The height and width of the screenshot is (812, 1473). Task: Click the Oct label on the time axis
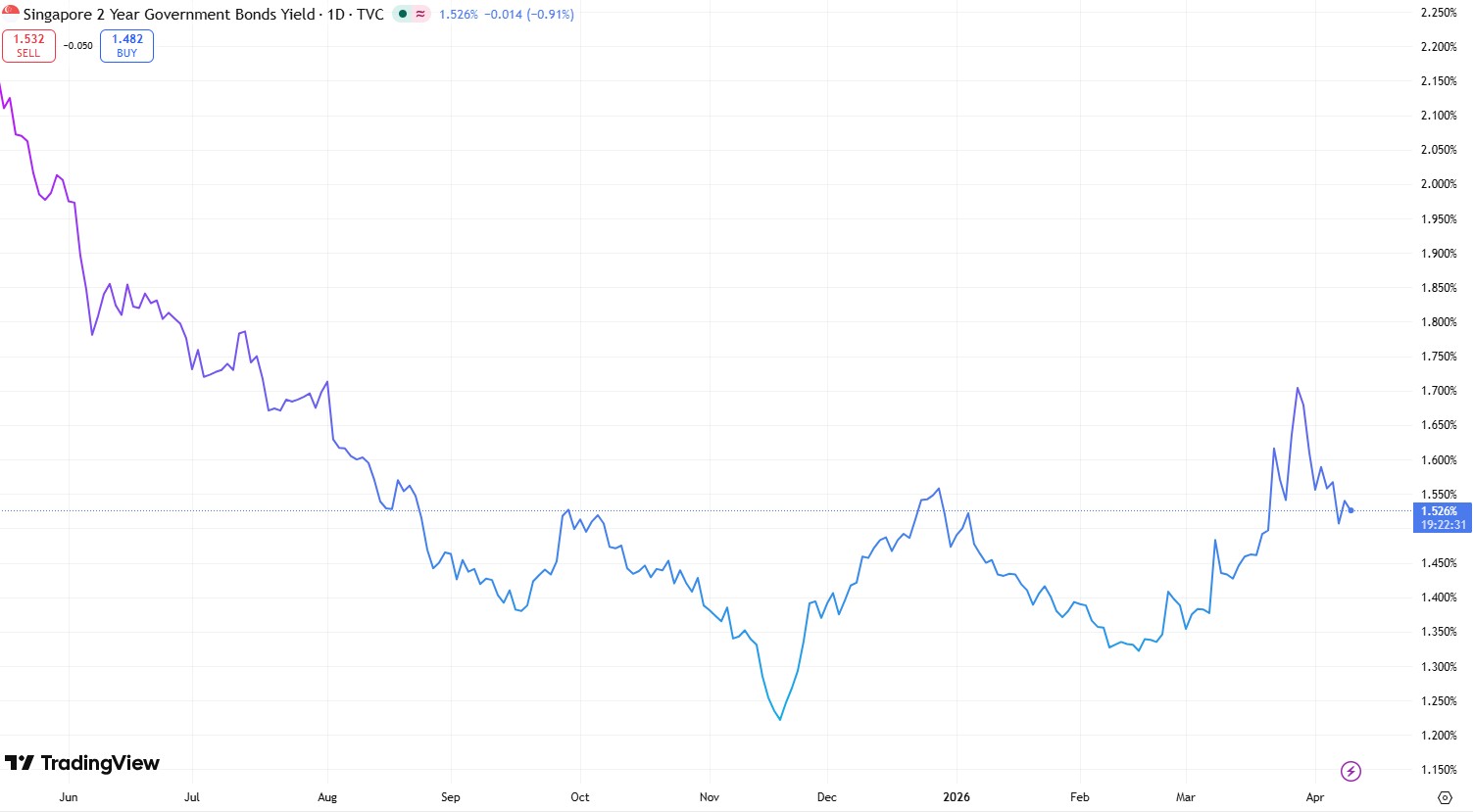coord(579,797)
